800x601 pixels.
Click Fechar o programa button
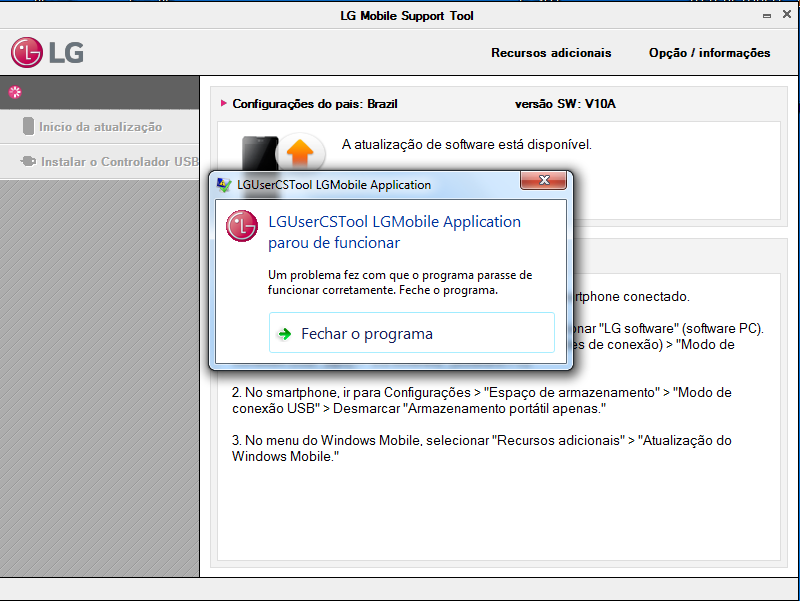412,333
